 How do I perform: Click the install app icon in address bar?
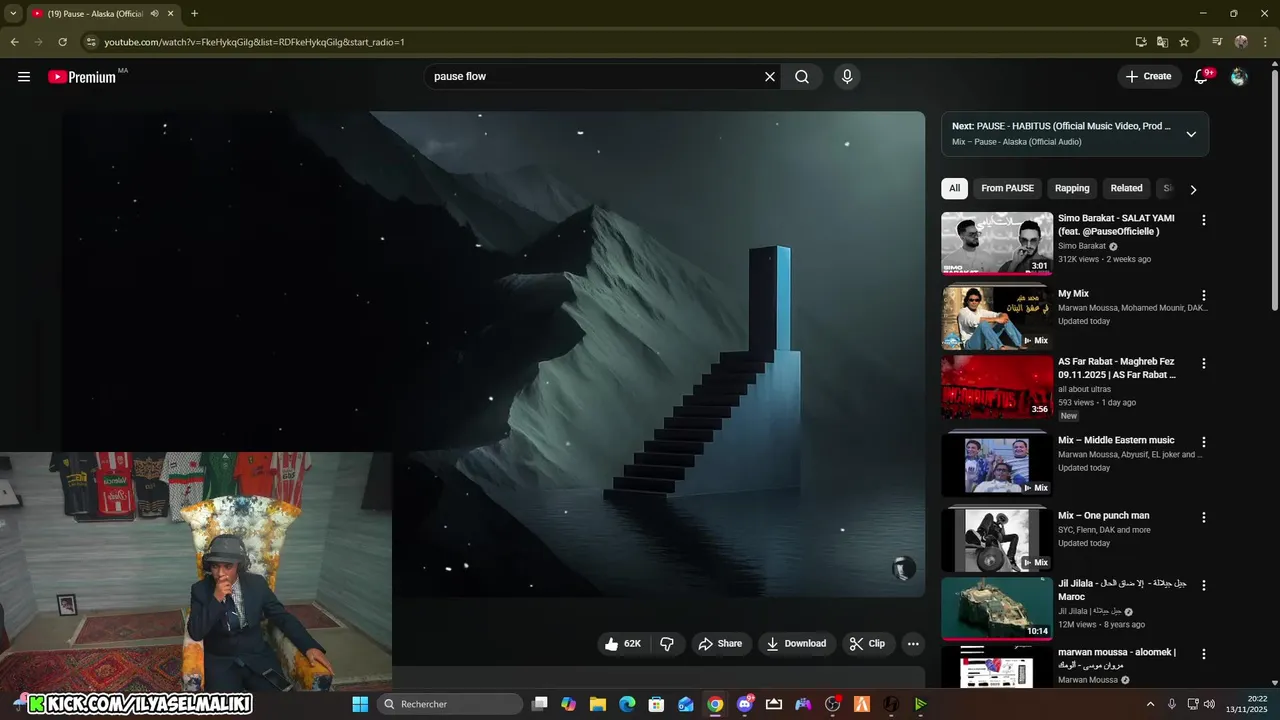[1141, 42]
